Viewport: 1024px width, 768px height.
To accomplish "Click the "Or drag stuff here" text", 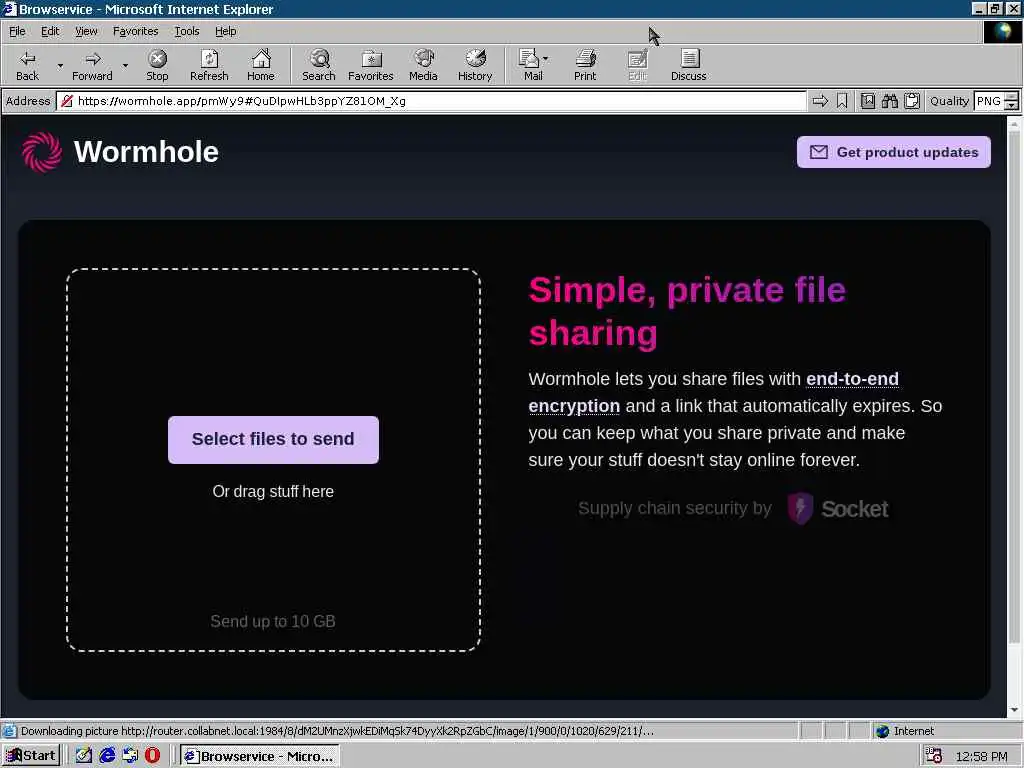I will click(x=273, y=491).
